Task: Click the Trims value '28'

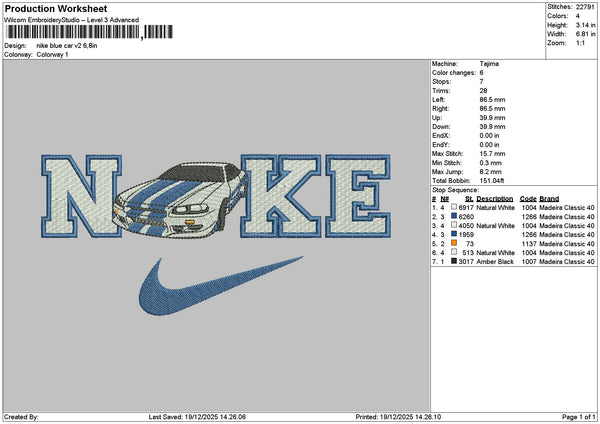Action: click(483, 91)
